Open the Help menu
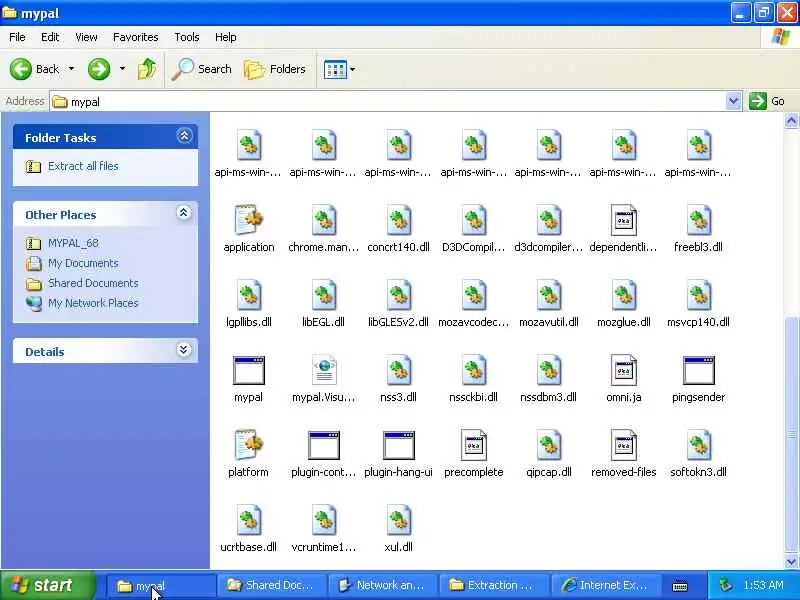 point(226,37)
